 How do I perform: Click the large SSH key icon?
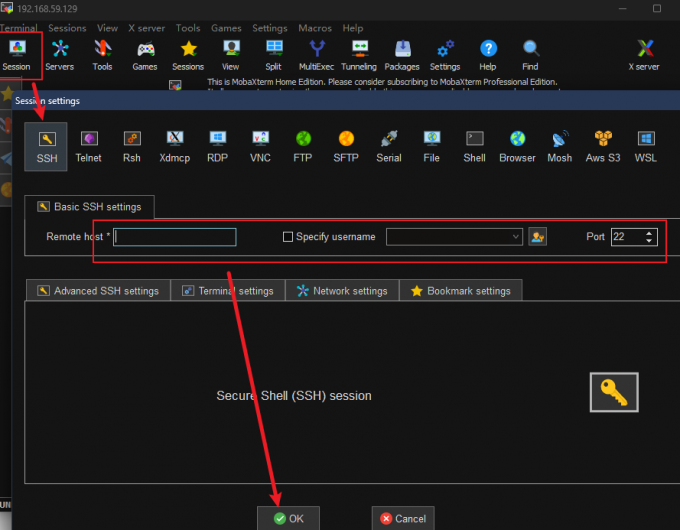pyautogui.click(x=614, y=392)
